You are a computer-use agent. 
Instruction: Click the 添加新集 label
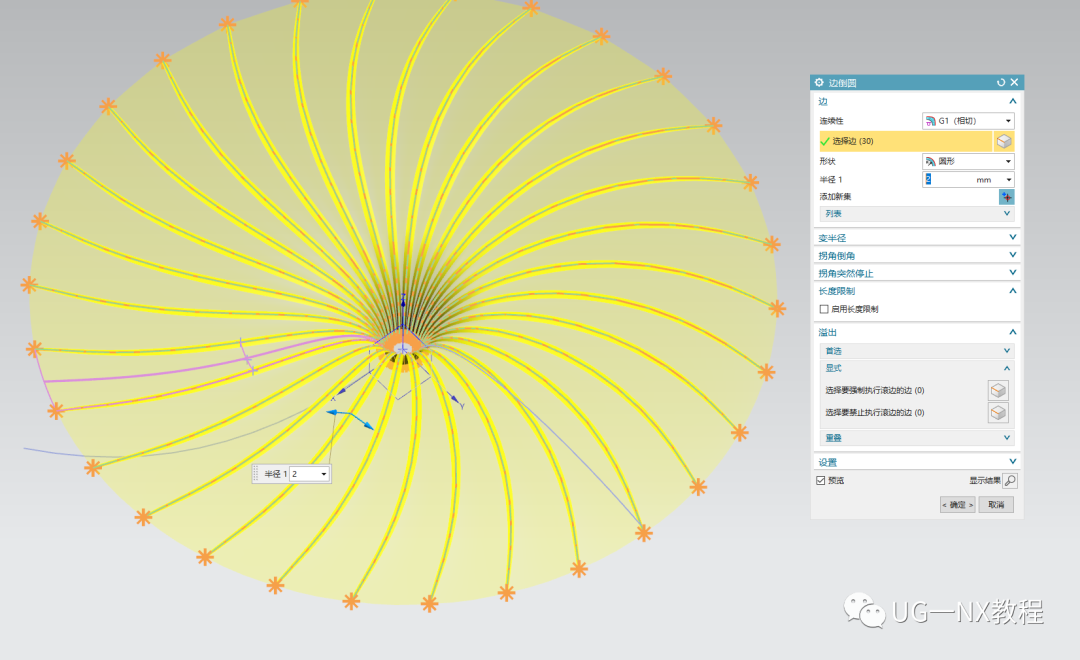point(835,197)
